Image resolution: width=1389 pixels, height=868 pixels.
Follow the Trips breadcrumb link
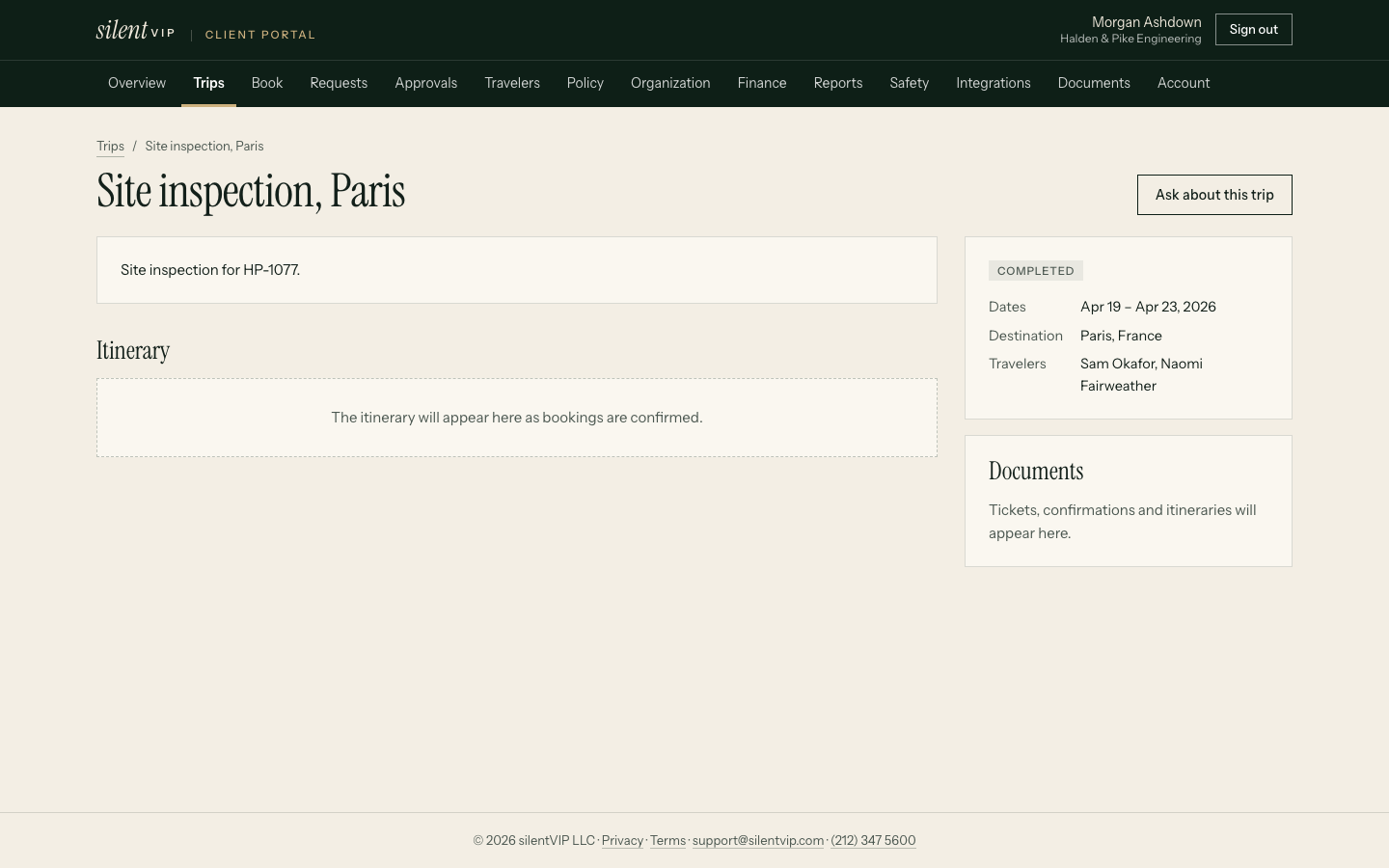coord(110,147)
